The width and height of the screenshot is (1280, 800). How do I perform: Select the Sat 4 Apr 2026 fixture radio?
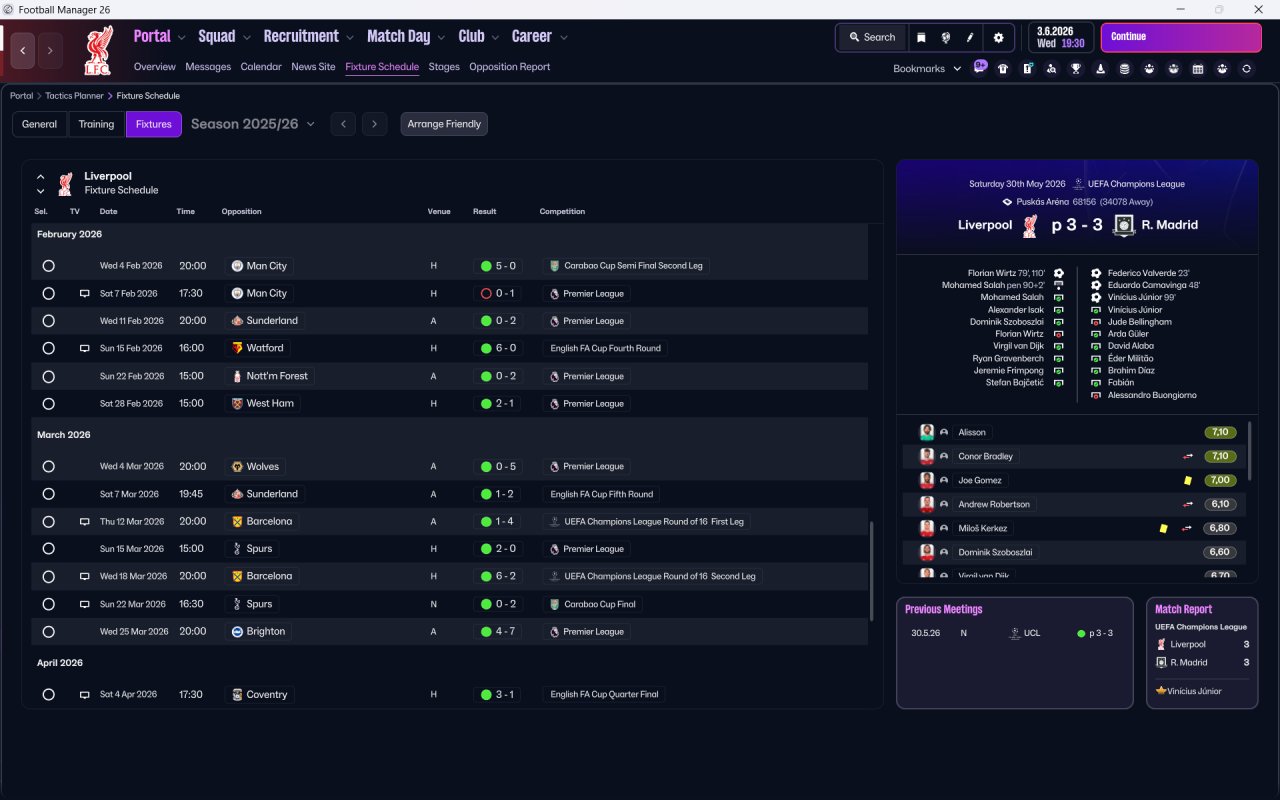48,695
